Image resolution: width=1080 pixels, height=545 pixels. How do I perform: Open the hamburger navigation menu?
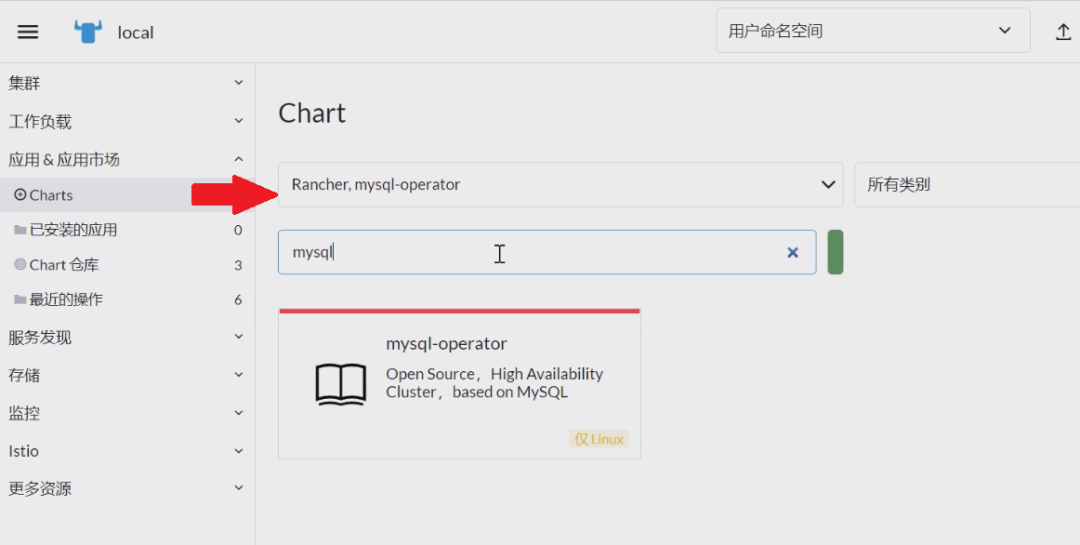pyautogui.click(x=28, y=32)
